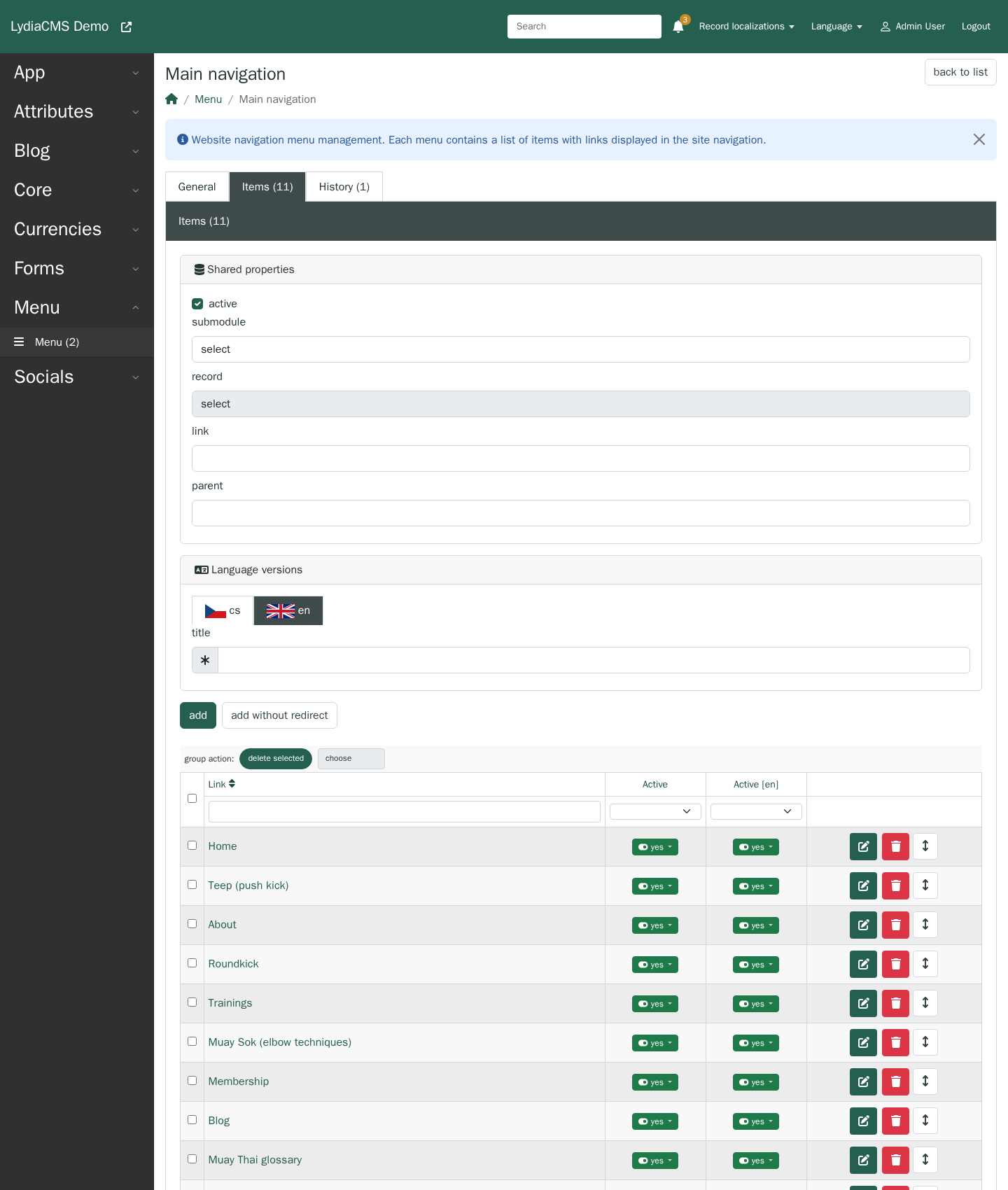Open the Language dropdown in header
Viewport: 1008px width, 1190px height.
tap(836, 27)
